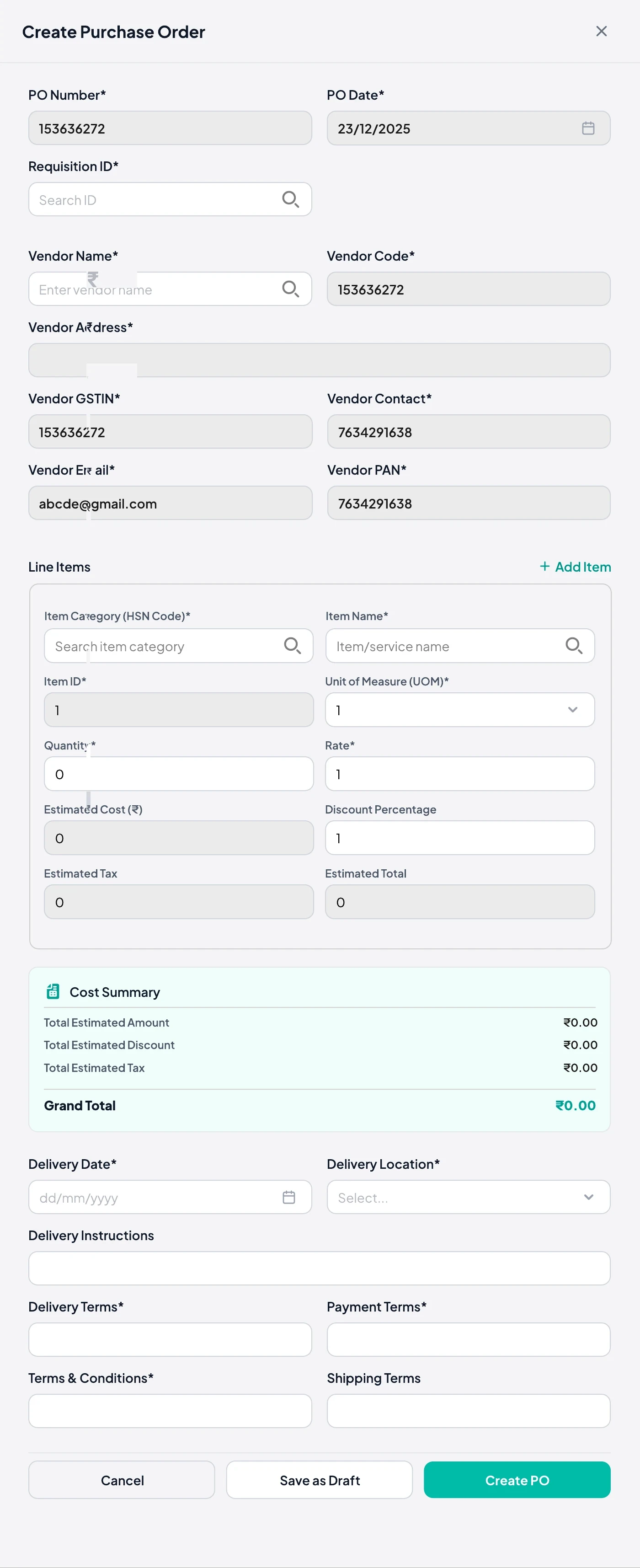Focus the Terms & Conditions input field

point(171,1410)
